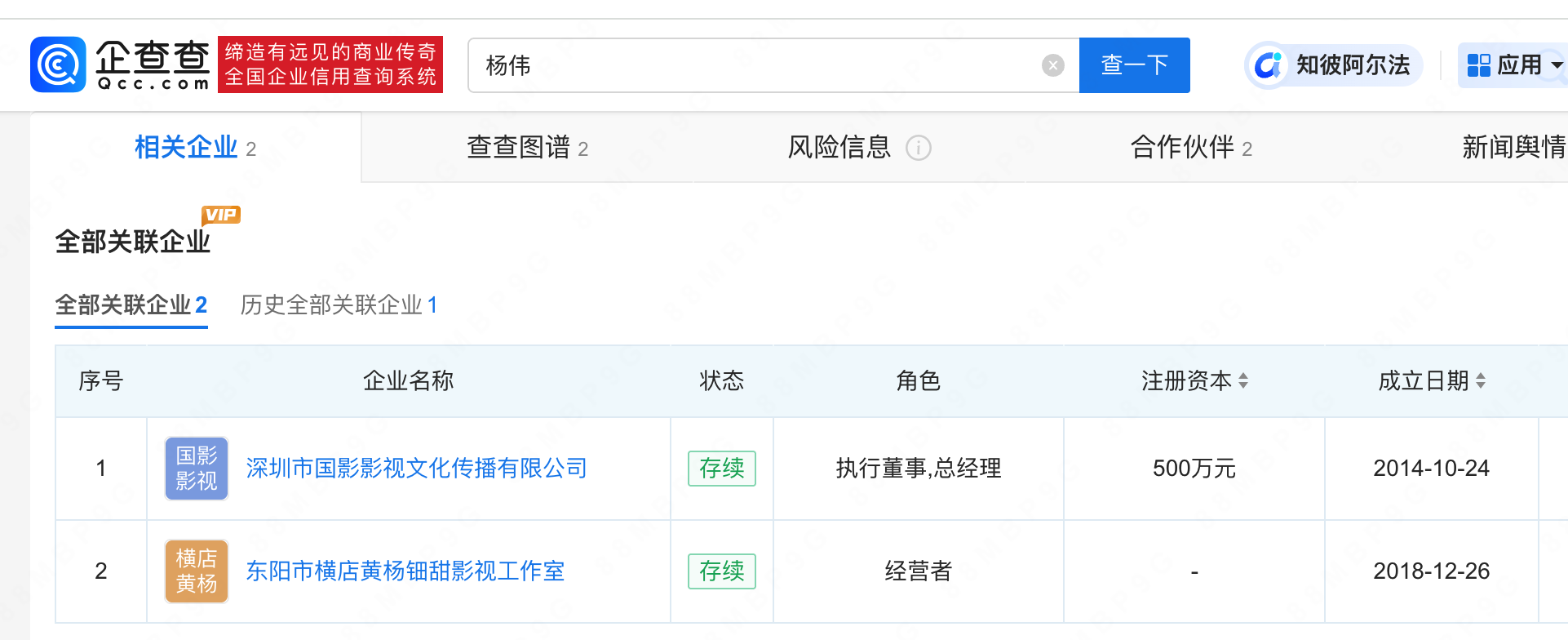Sort by 注册资本 column arrows
Screen dimensions: 1568x640
point(1243,380)
